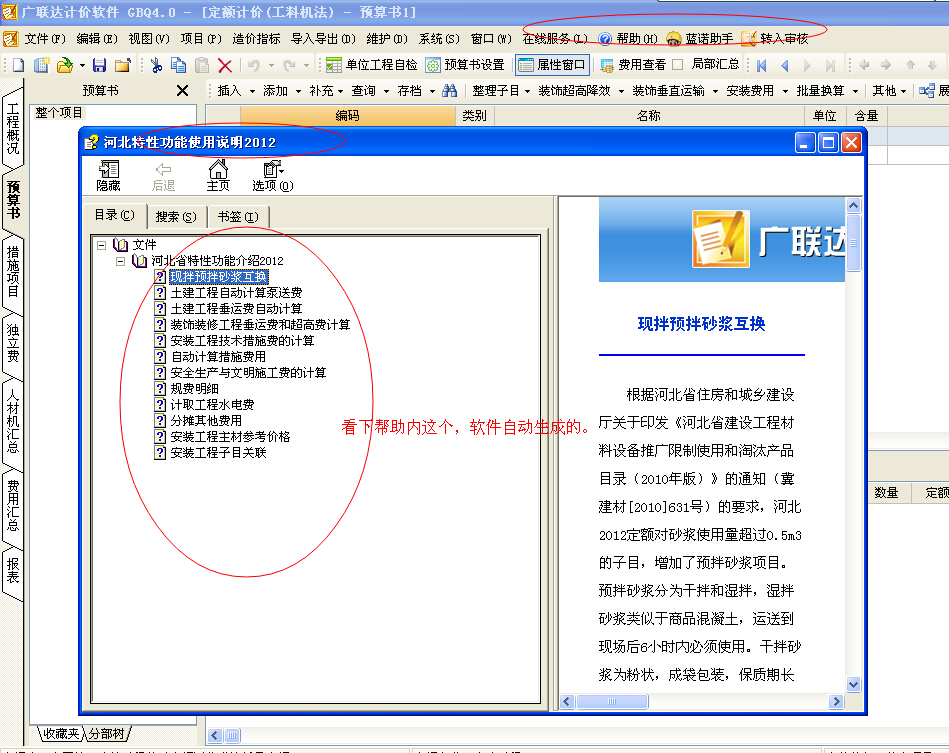
Task: Click the New file icon in toolbar
Action: coord(18,65)
